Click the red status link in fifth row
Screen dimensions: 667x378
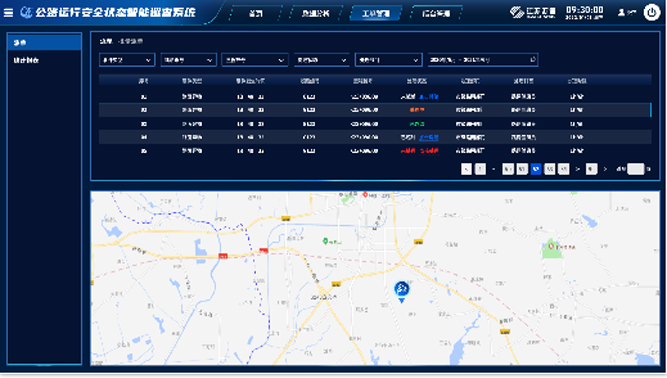pyautogui.click(x=429, y=151)
